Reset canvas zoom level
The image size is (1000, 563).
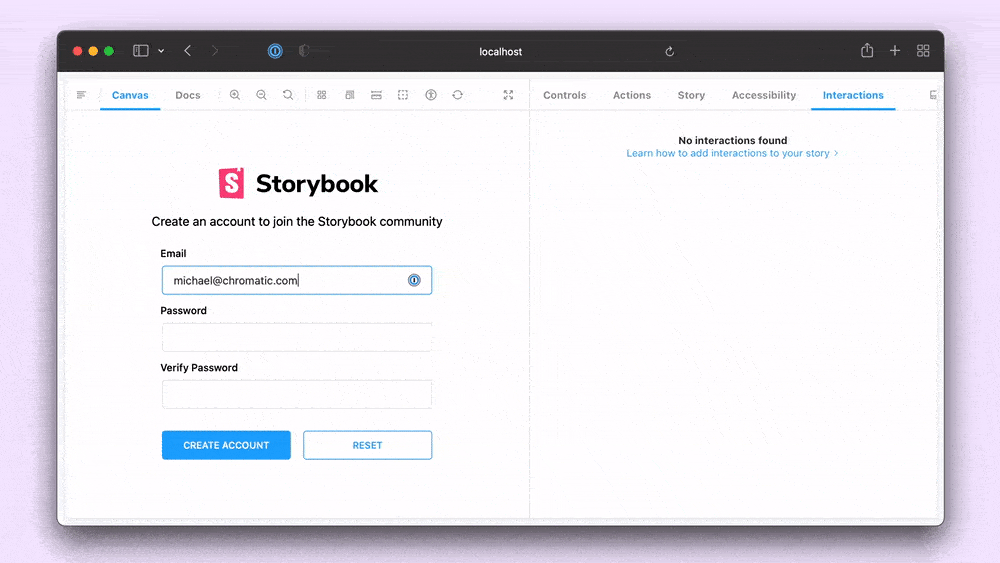click(288, 95)
